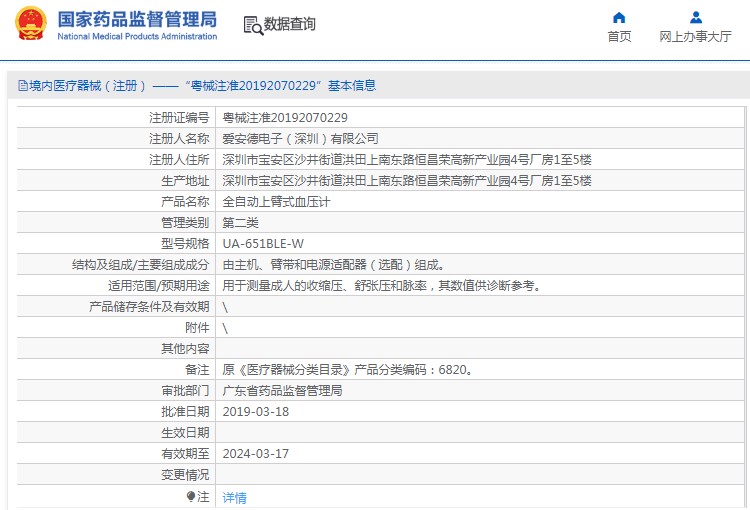Click the National Medical Products Administration subtitle

tap(137, 37)
